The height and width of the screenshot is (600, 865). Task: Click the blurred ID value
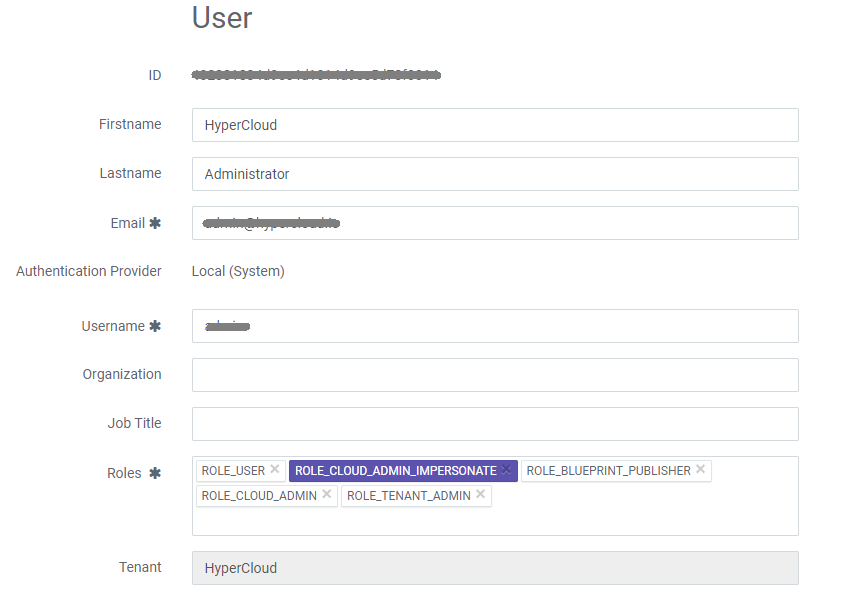point(316,75)
